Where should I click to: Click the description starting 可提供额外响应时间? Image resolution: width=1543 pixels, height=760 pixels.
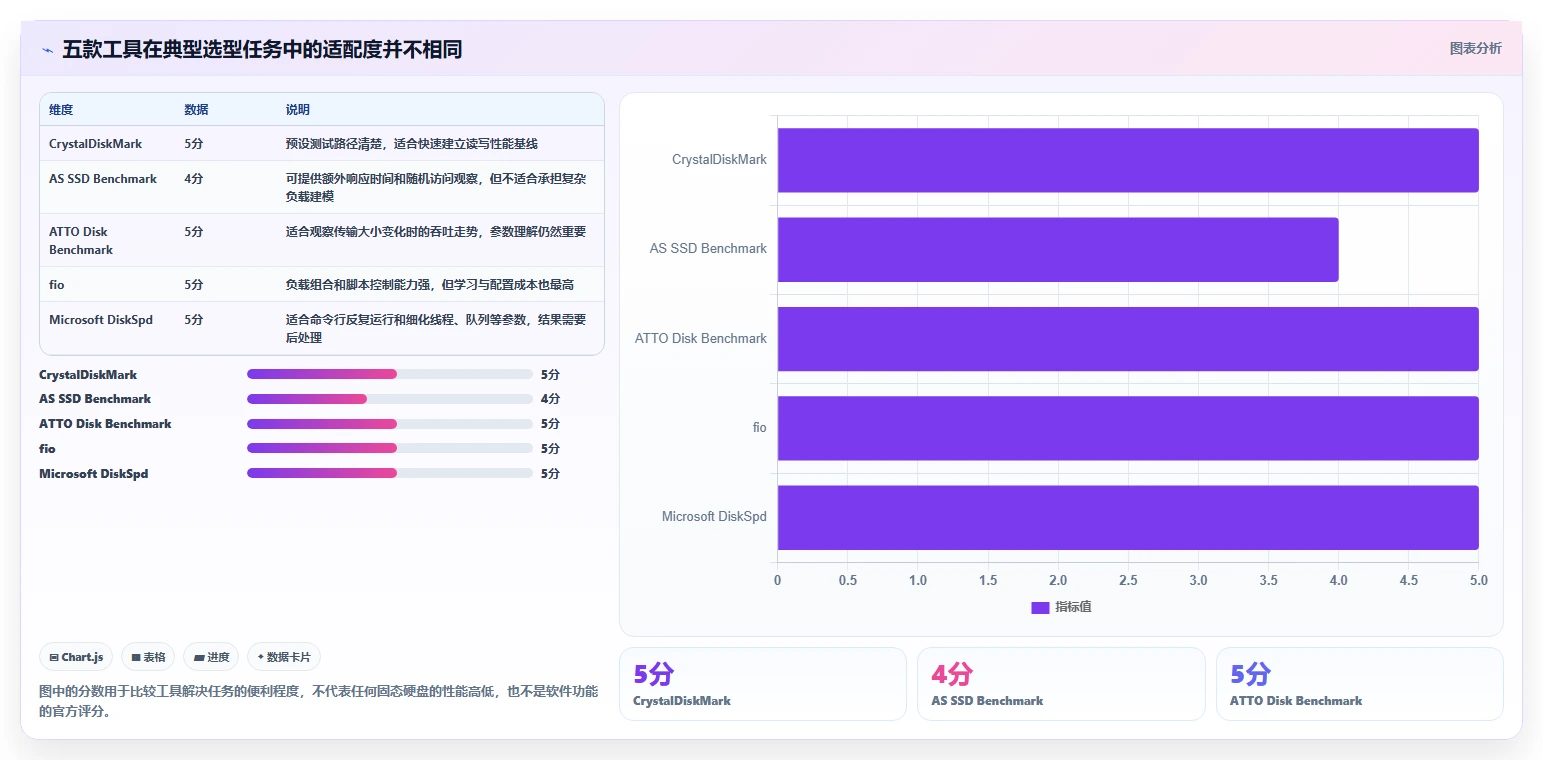coord(435,188)
